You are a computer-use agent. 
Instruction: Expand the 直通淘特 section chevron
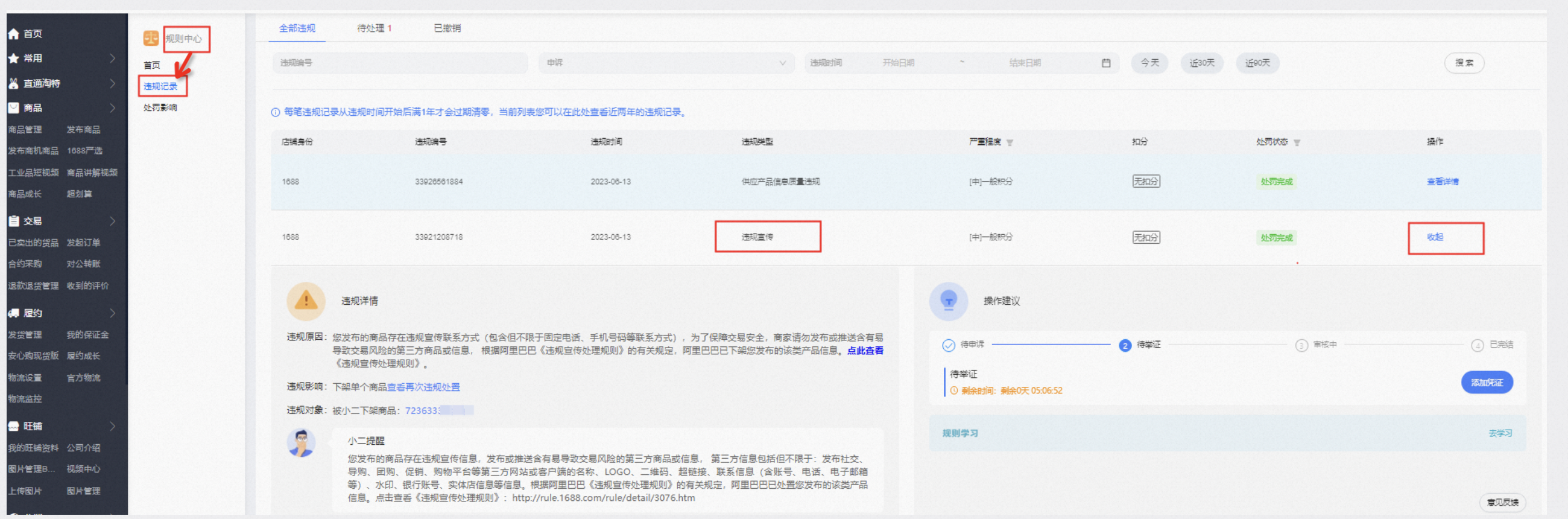coord(113,83)
